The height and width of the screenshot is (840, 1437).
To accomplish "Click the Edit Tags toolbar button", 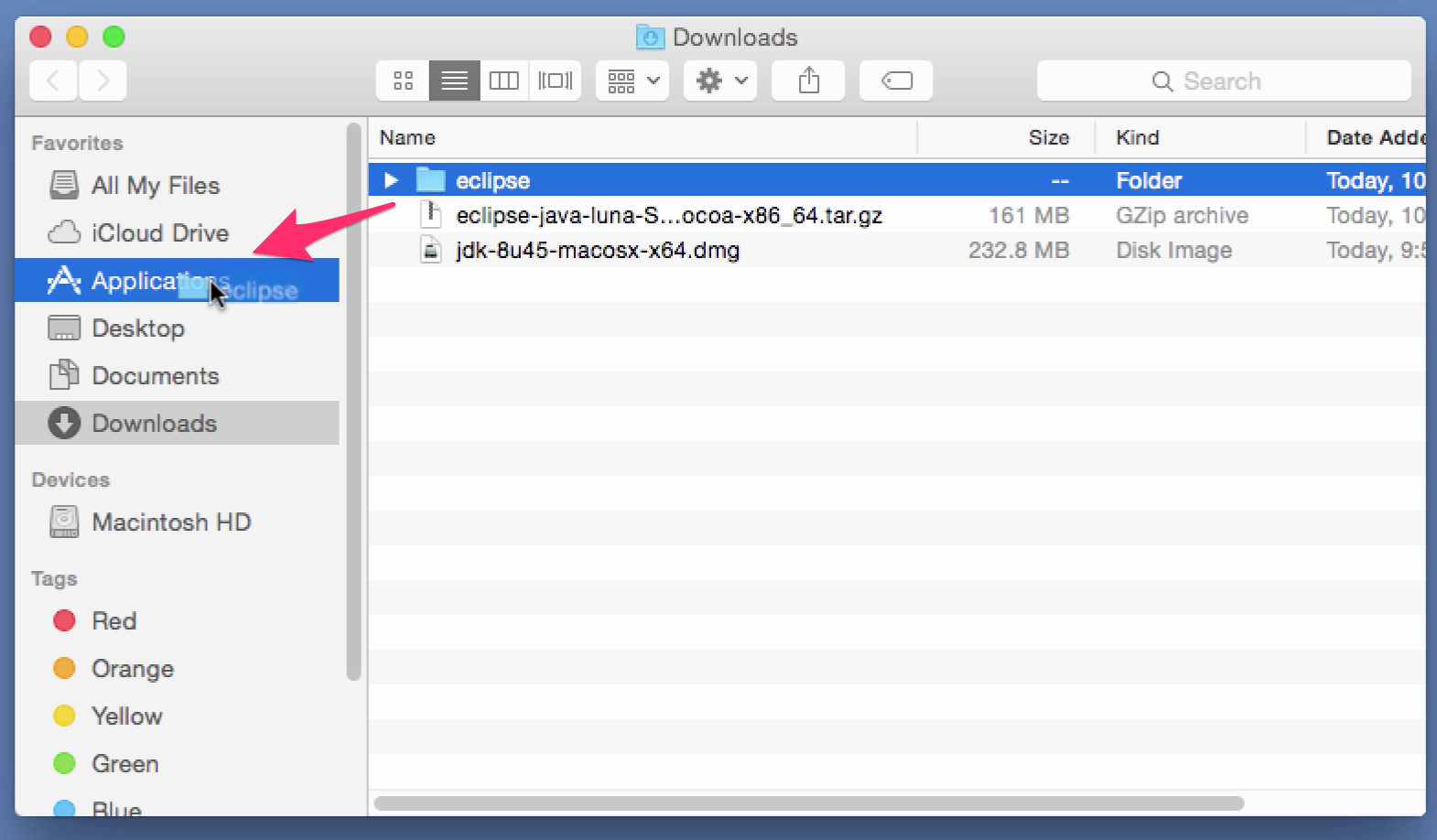I will point(896,81).
